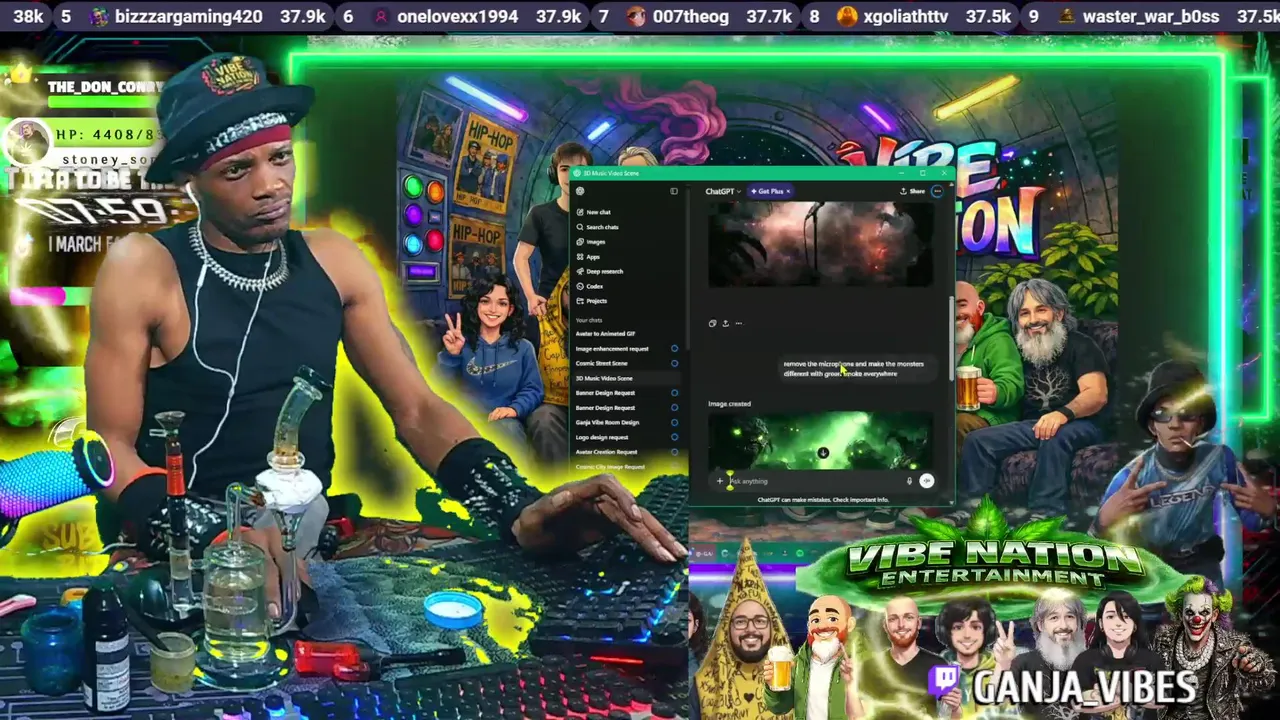Click the scroll-to-bottom arrow button
Viewport: 1280px width, 720px height.
[x=823, y=453]
